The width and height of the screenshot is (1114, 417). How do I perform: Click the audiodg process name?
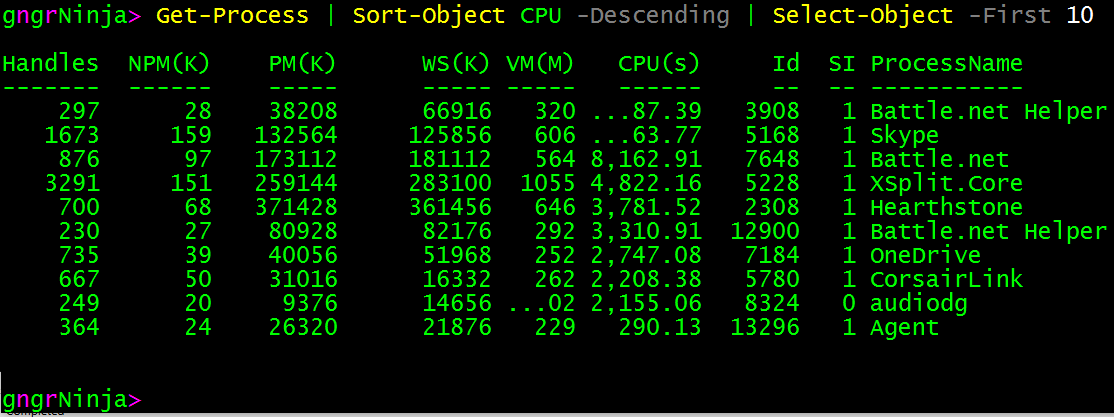(917, 303)
